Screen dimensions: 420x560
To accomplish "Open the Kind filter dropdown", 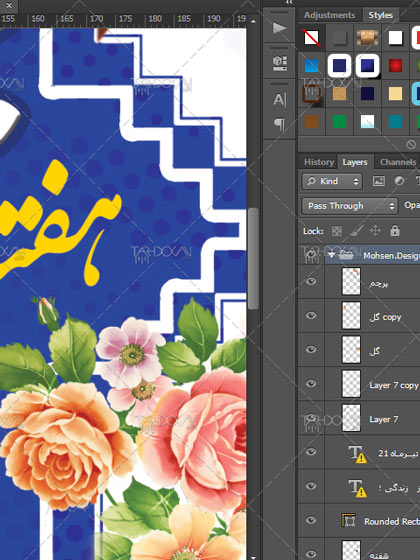I will (x=332, y=181).
